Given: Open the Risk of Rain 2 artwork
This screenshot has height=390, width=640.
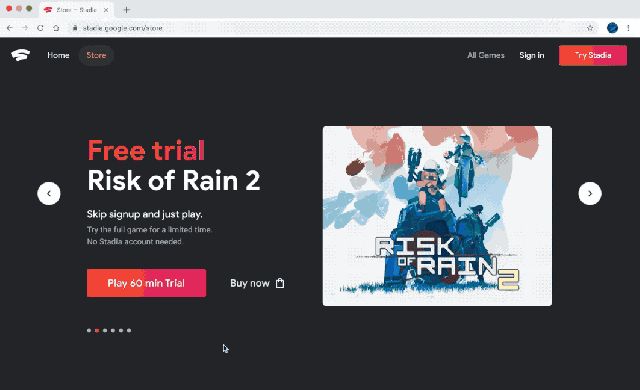Looking at the screenshot, I should coord(437,216).
